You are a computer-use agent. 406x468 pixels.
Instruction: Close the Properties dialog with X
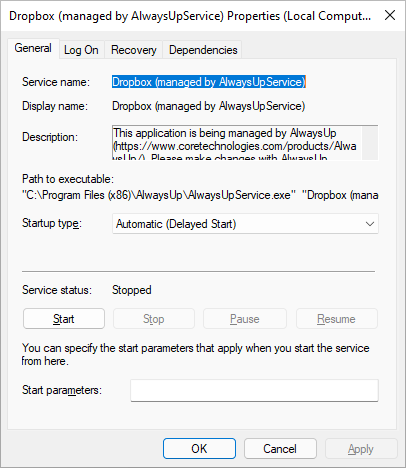(x=390, y=15)
